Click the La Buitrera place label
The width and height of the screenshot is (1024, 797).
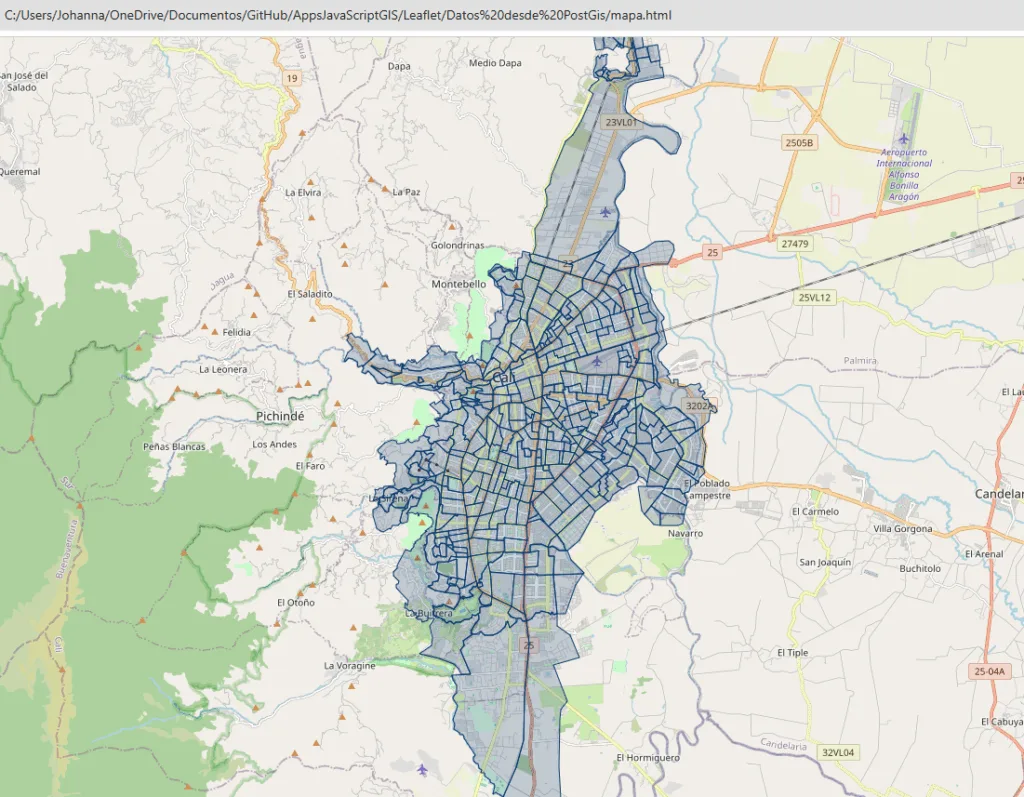tap(428, 613)
